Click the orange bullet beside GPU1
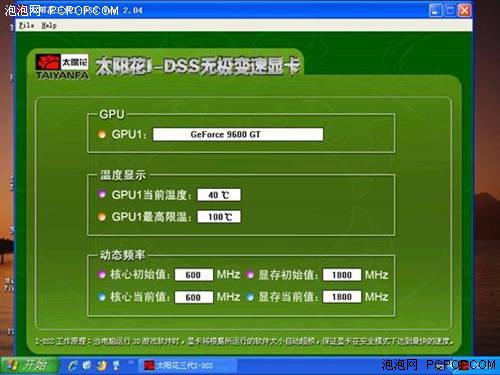The image size is (500, 375). pyautogui.click(x=102, y=134)
